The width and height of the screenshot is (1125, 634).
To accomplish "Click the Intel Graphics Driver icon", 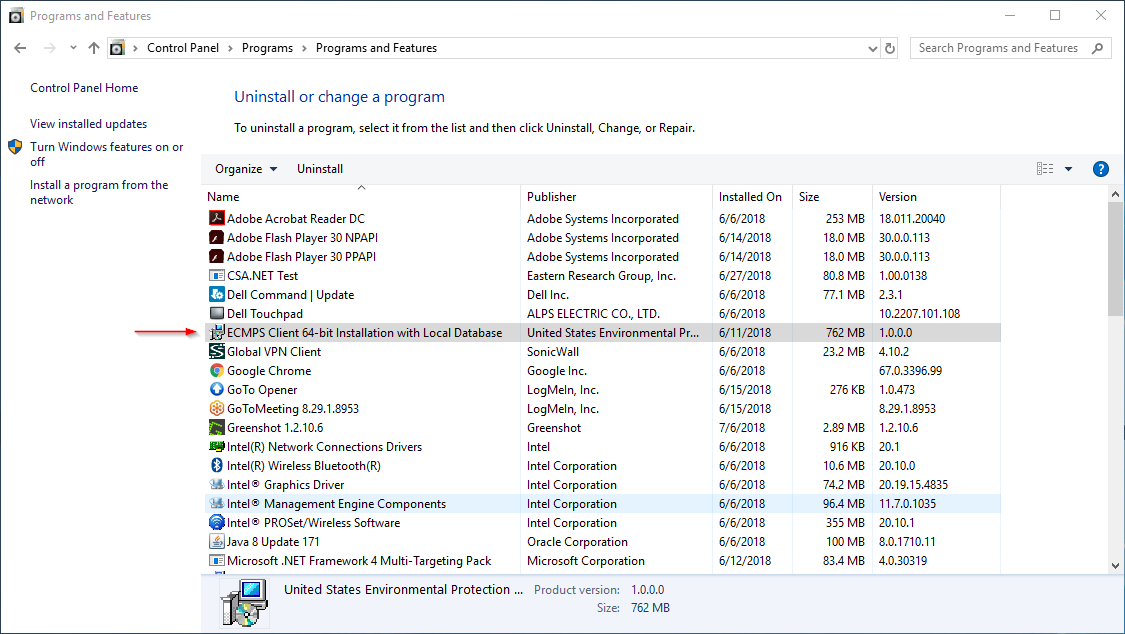I will (217, 484).
